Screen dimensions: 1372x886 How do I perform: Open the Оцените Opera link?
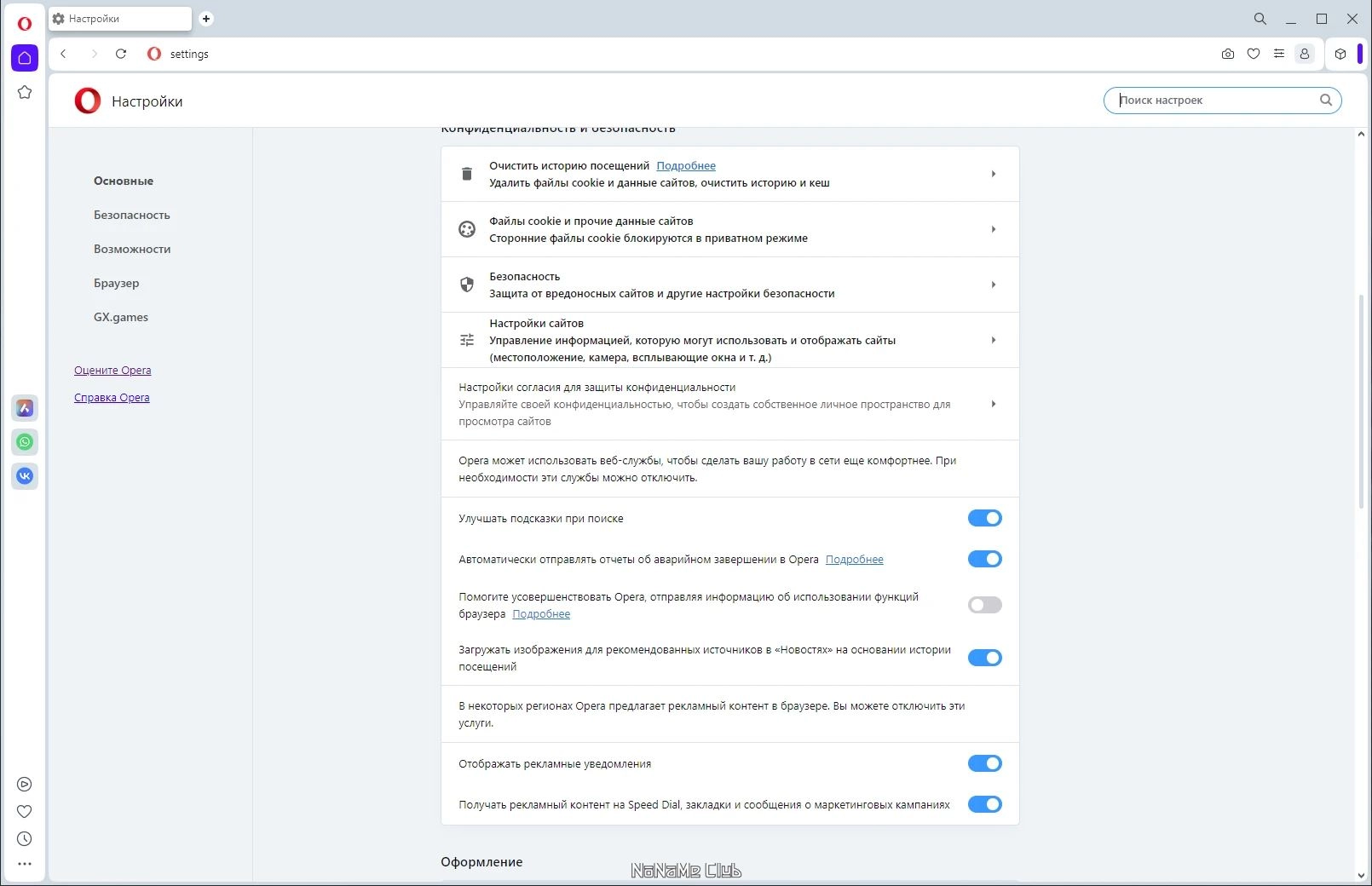click(112, 370)
